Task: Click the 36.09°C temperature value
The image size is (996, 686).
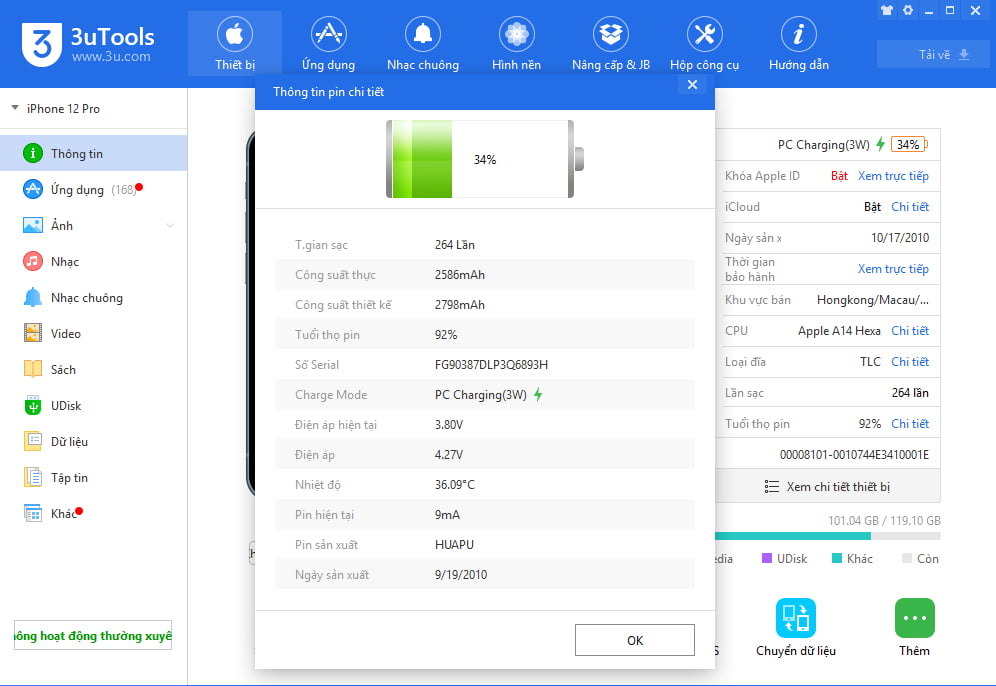Action: coord(454,485)
